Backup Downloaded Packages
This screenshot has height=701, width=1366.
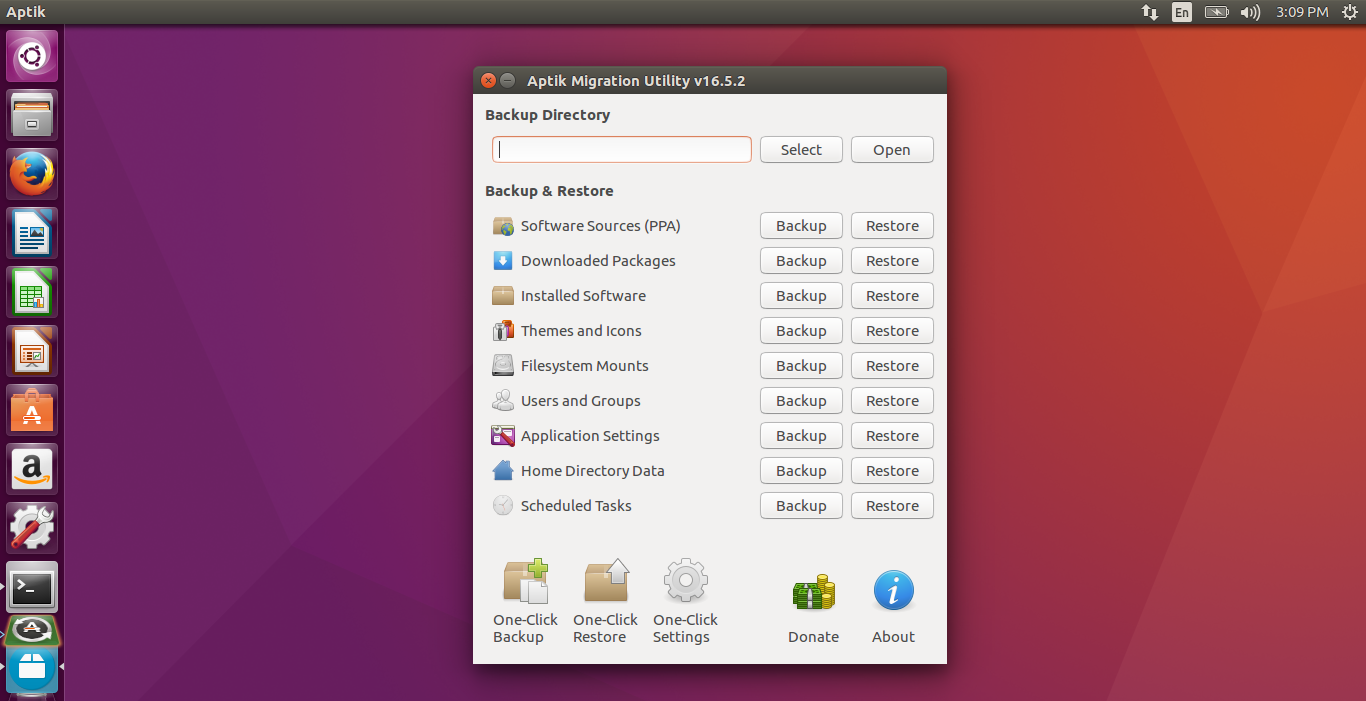pyautogui.click(x=801, y=261)
